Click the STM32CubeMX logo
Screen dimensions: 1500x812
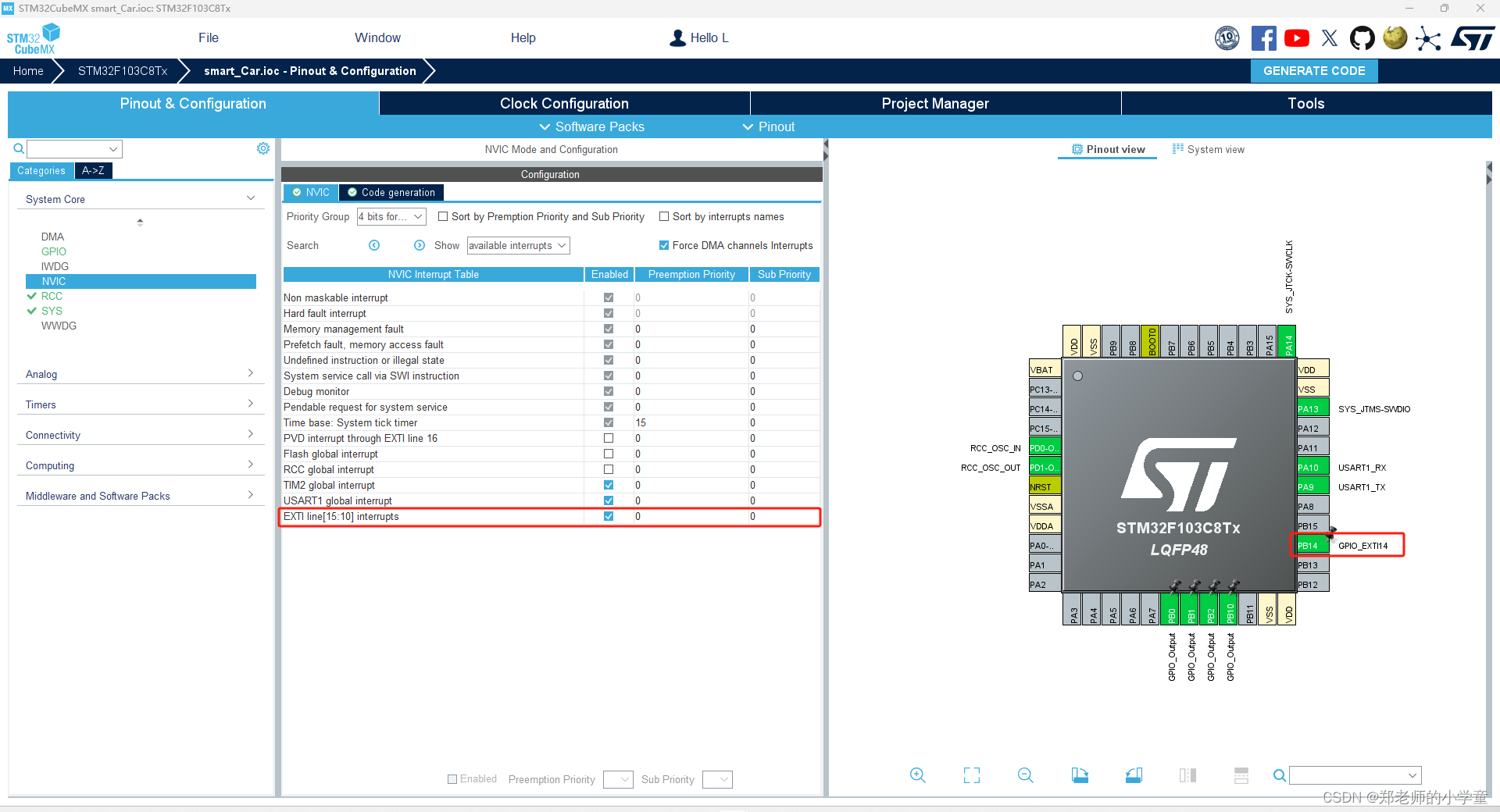33,39
